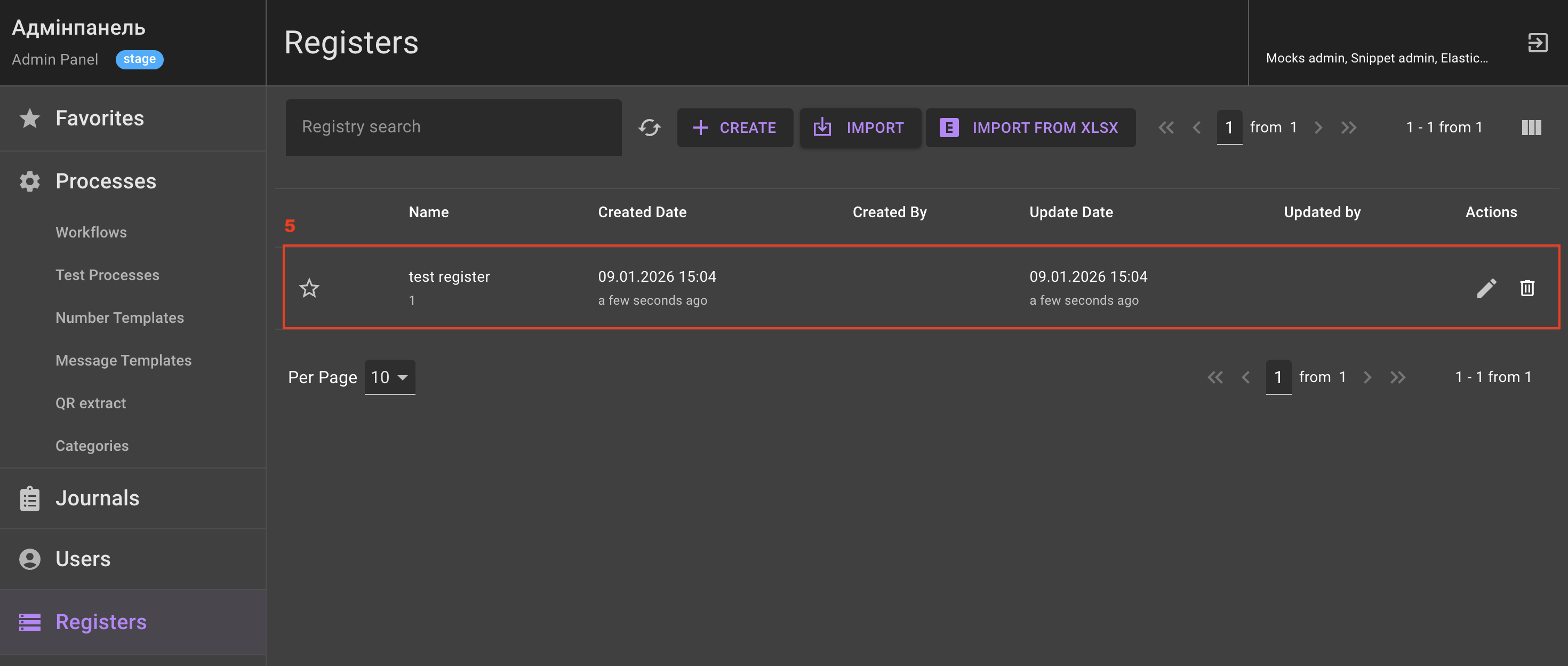Favorite the test register row star
Screen dimensions: 1568x666
click(x=309, y=288)
